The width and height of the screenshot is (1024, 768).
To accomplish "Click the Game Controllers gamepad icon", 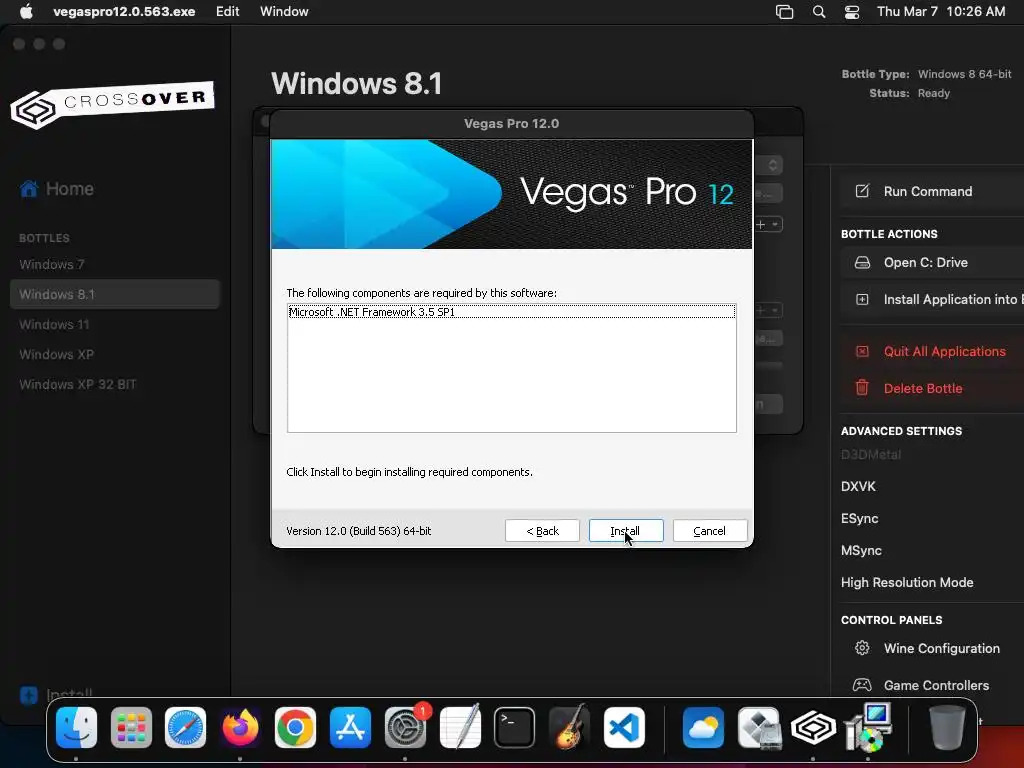I will click(x=862, y=685).
